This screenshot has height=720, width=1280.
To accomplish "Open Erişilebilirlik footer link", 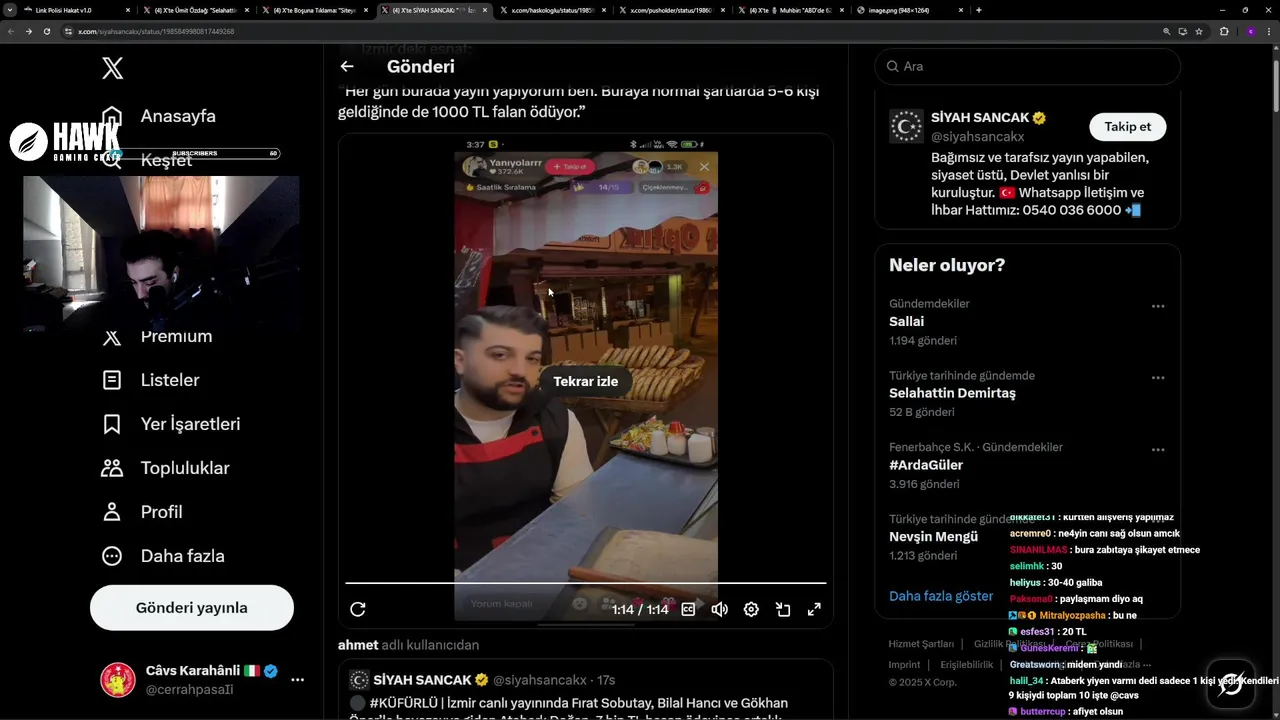I will point(967,665).
